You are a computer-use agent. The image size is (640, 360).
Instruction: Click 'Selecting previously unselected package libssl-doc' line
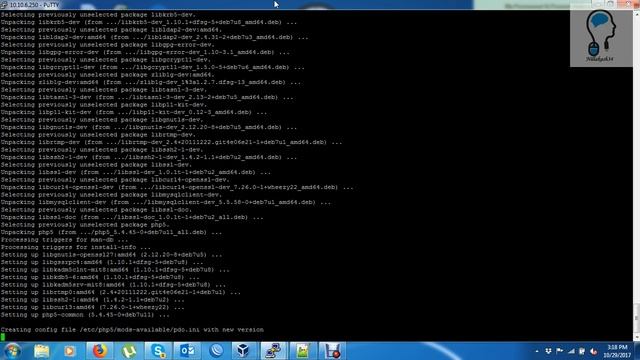pyautogui.click(x=96, y=210)
